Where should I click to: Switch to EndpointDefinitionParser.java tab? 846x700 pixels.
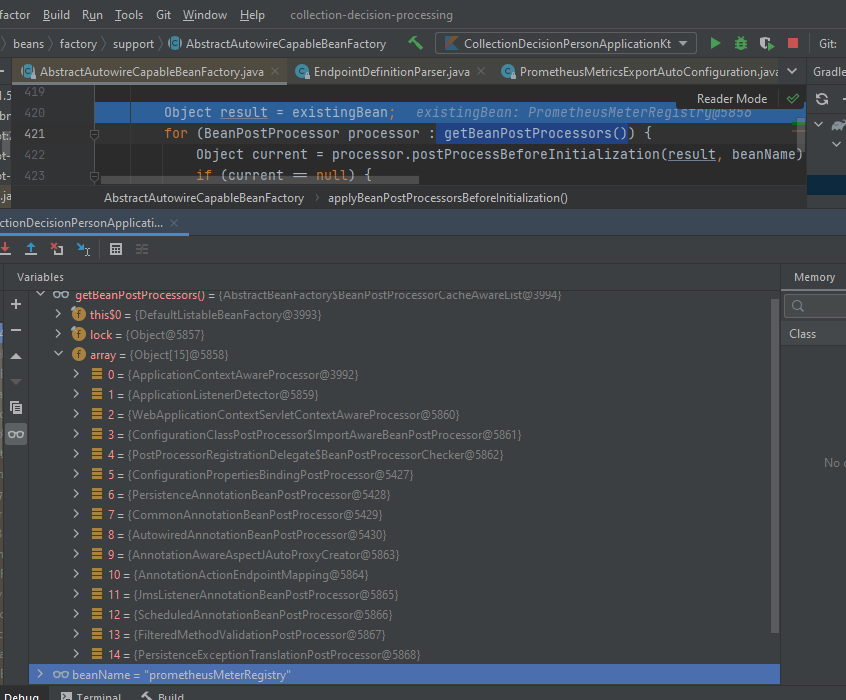(391, 72)
